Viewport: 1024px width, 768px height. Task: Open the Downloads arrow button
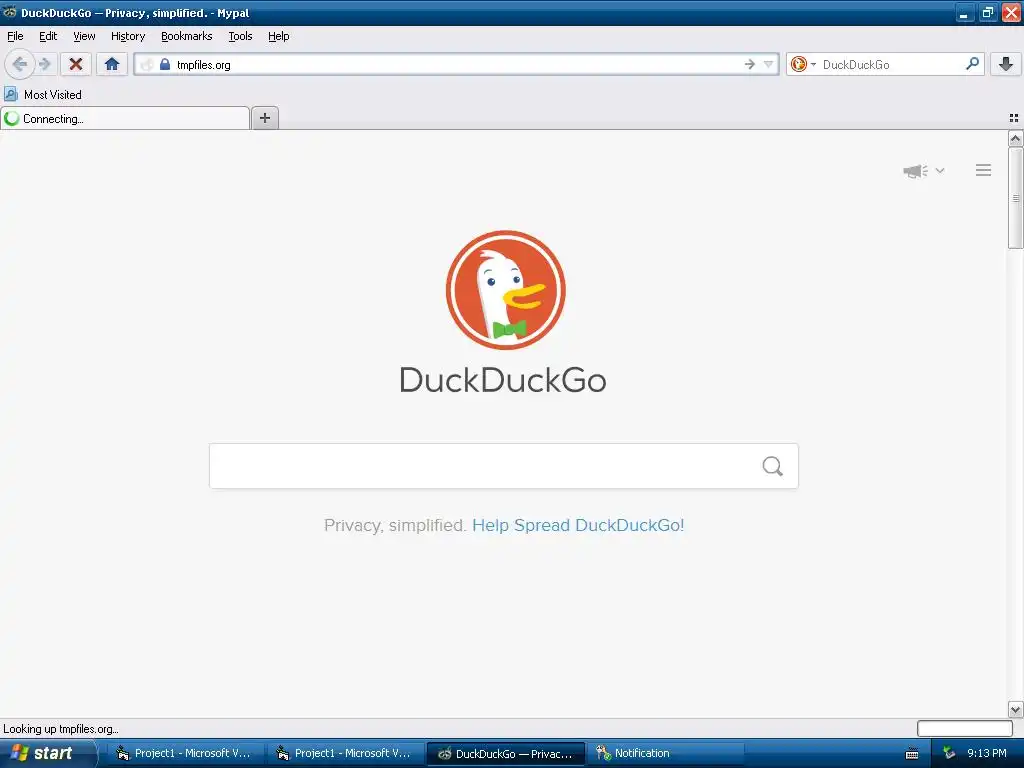click(x=1006, y=64)
